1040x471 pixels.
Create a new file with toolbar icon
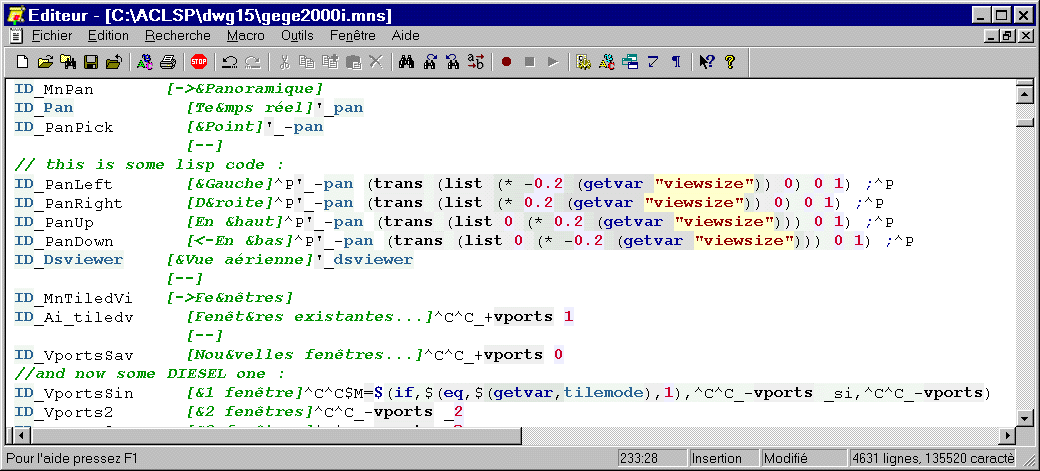(23, 62)
